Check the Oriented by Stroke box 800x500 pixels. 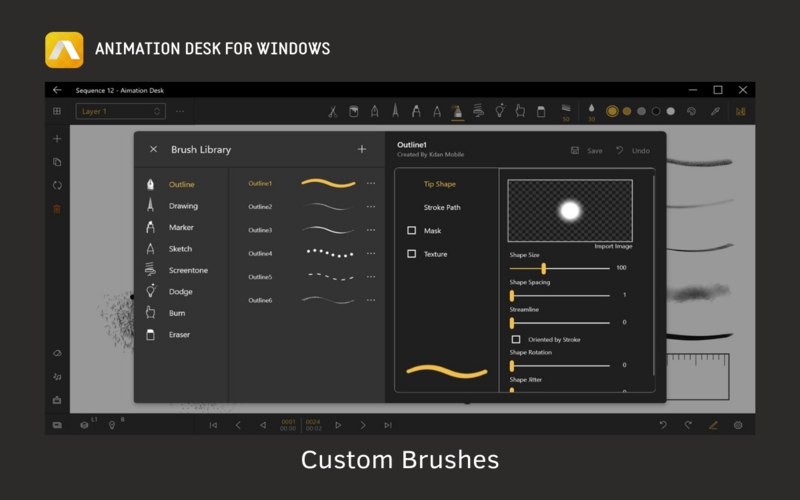pyautogui.click(x=516, y=339)
